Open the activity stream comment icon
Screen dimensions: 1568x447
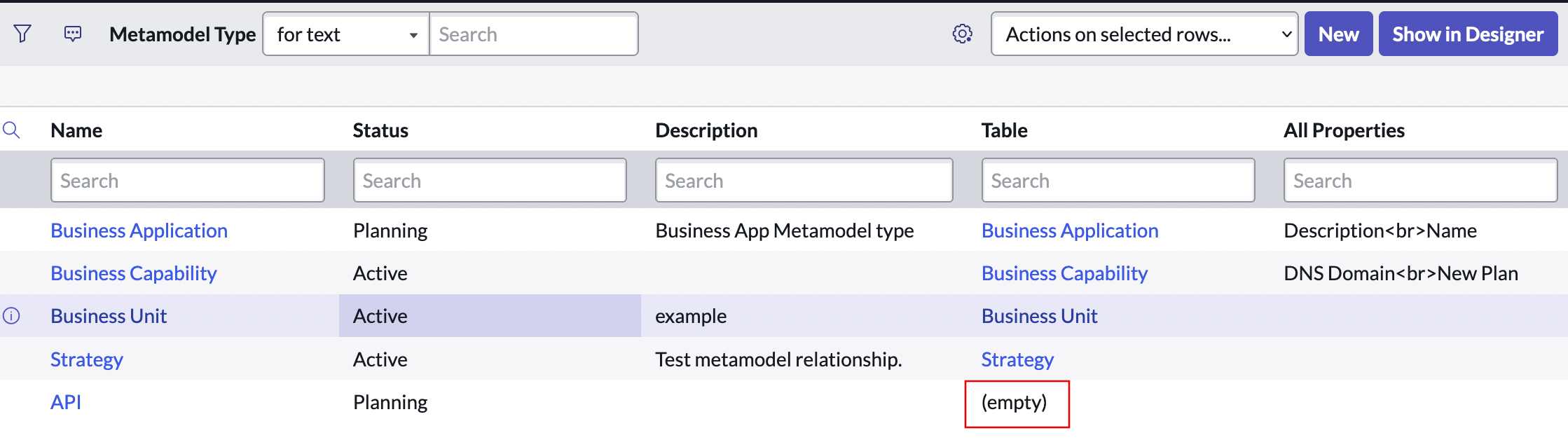coord(73,34)
